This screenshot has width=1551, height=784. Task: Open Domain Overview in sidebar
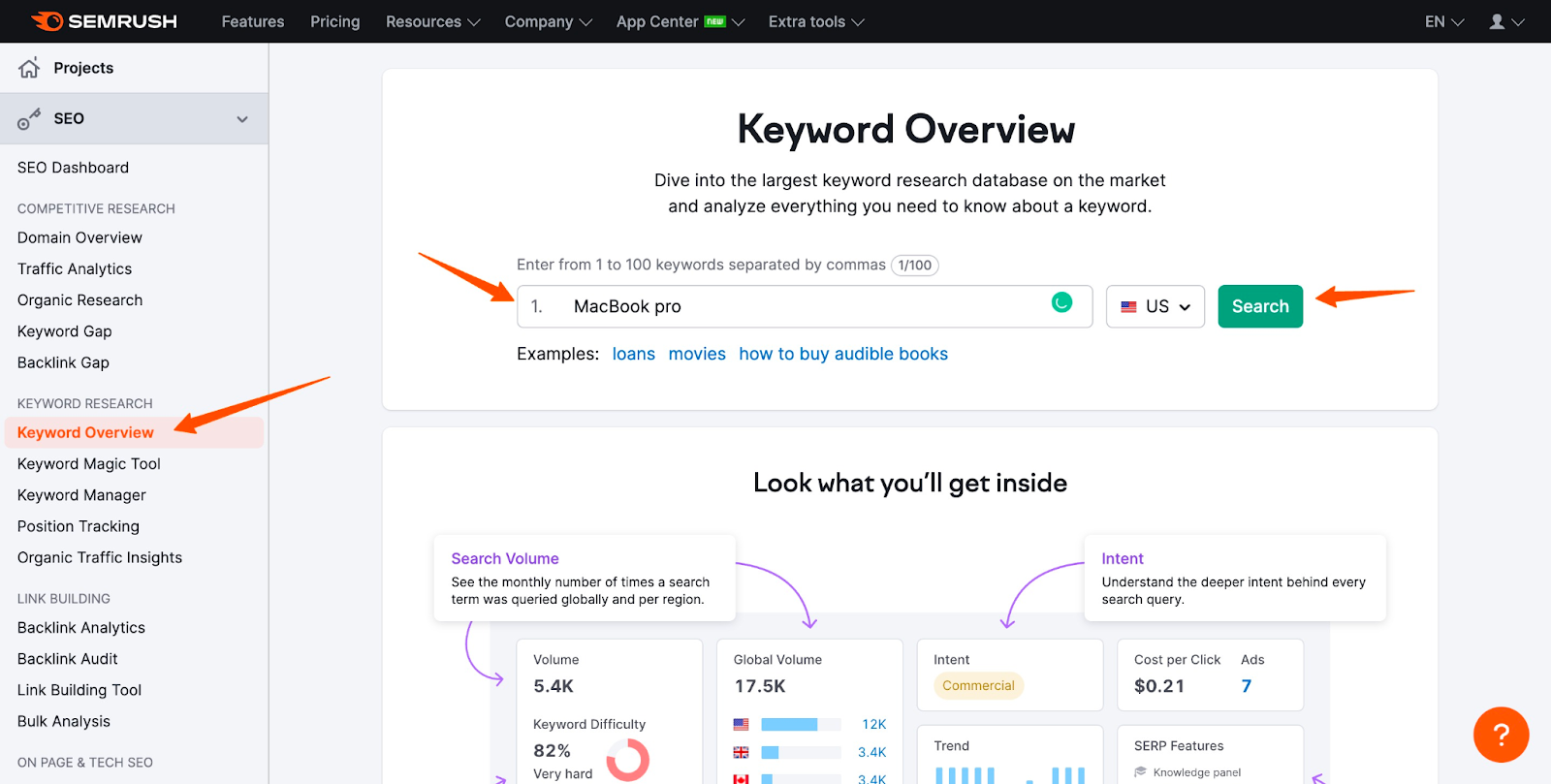pos(79,237)
